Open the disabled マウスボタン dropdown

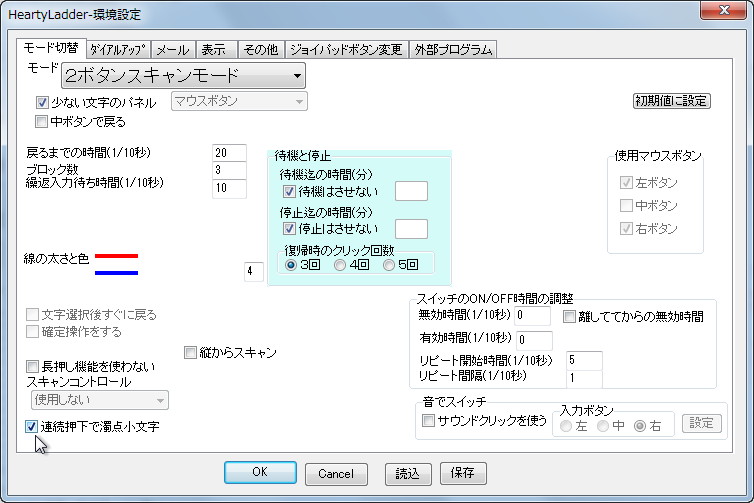pyautogui.click(x=239, y=101)
